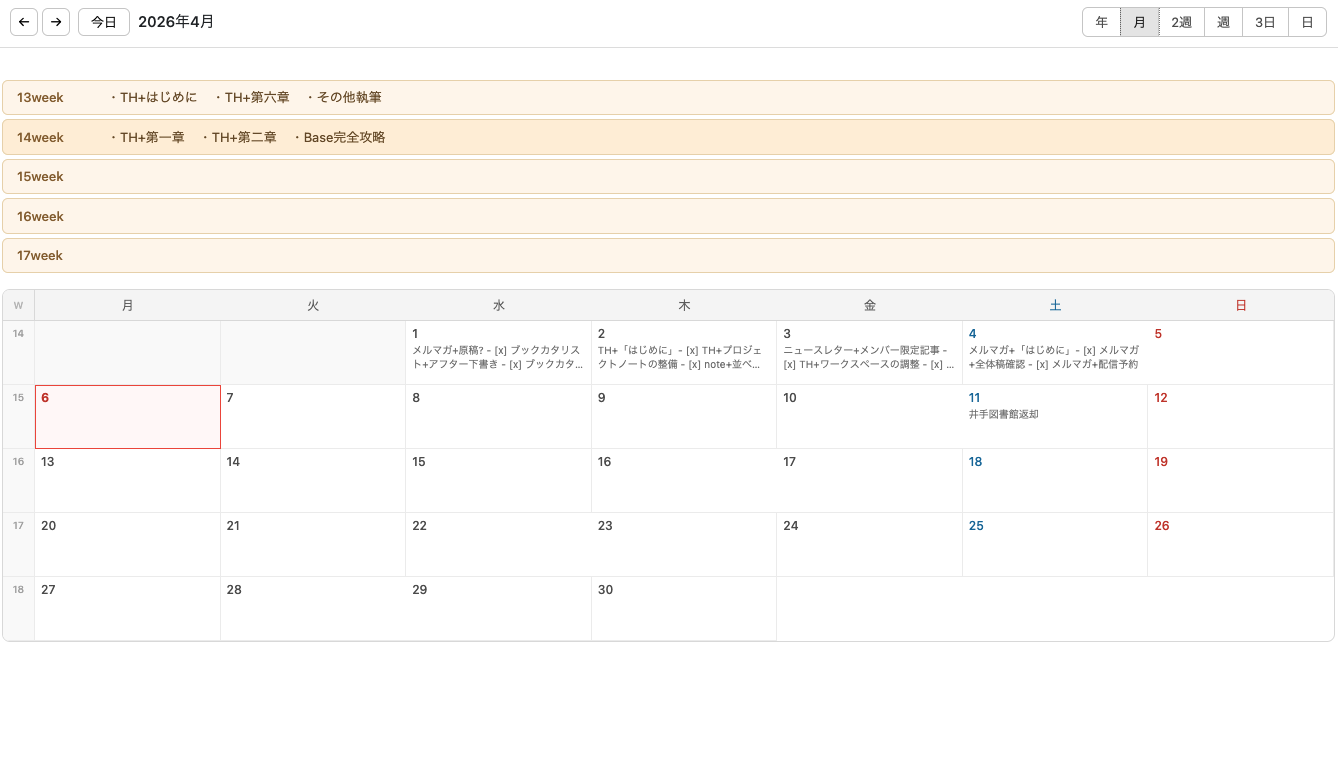Open the ニュースレター entry on April 3
Screen dimensions: 1338x765
click(x=866, y=357)
